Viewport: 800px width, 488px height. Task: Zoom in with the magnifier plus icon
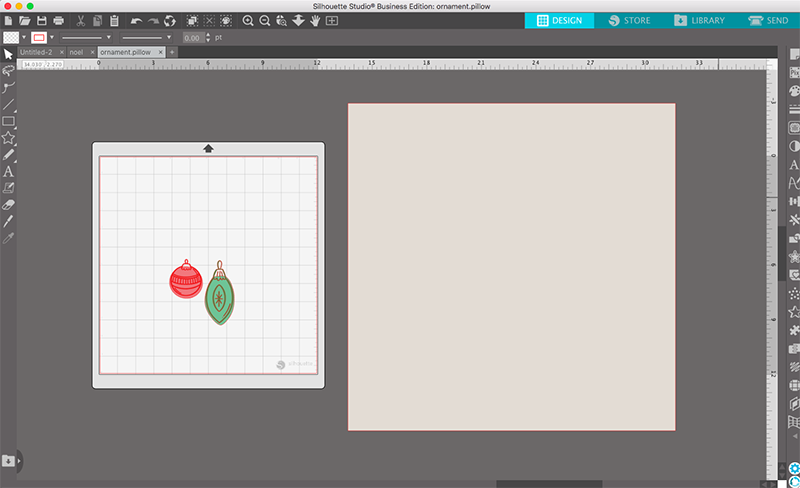point(248,21)
